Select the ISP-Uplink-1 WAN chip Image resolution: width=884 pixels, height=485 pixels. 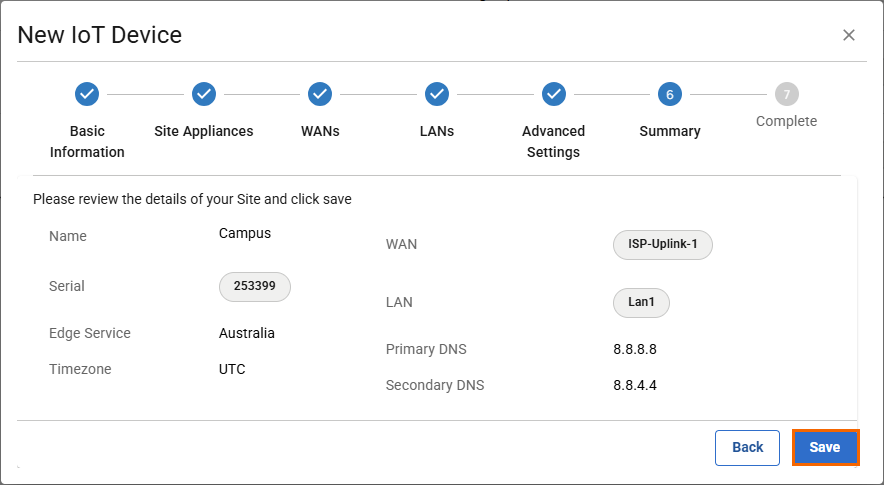point(662,245)
